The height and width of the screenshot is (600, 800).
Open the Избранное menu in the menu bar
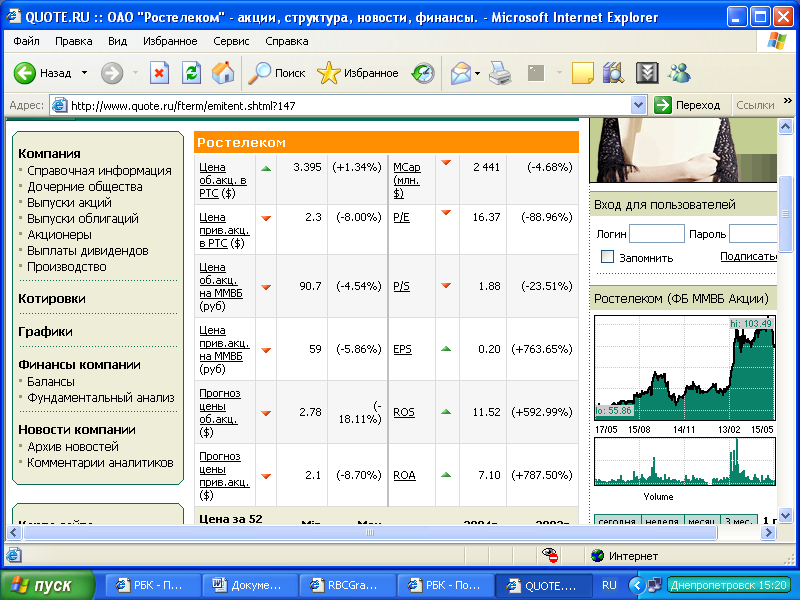point(170,41)
